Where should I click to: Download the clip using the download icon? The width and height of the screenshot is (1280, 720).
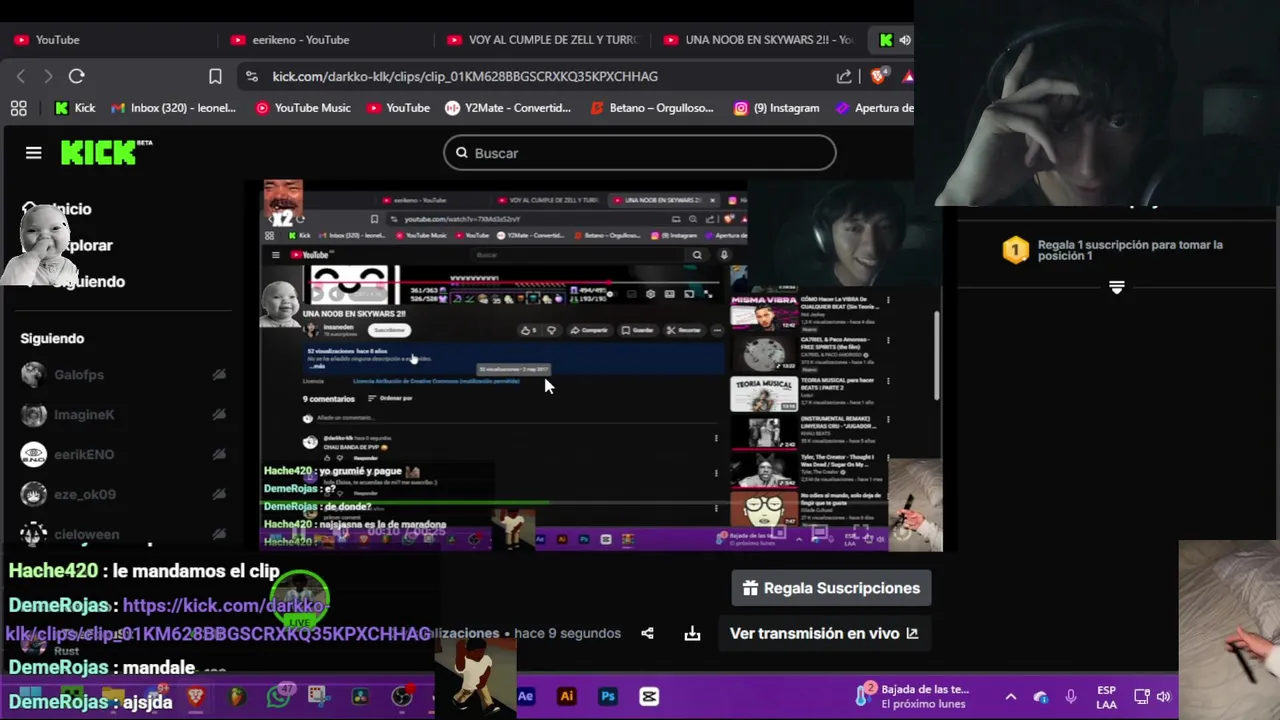coord(692,633)
